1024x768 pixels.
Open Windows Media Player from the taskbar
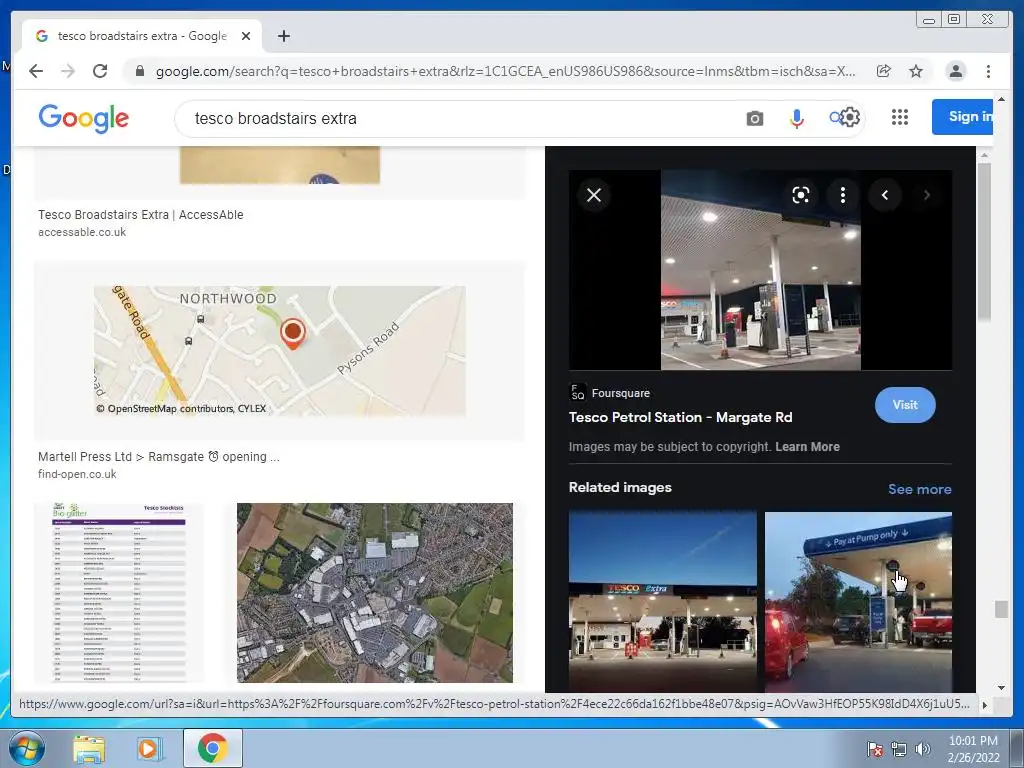click(x=150, y=748)
